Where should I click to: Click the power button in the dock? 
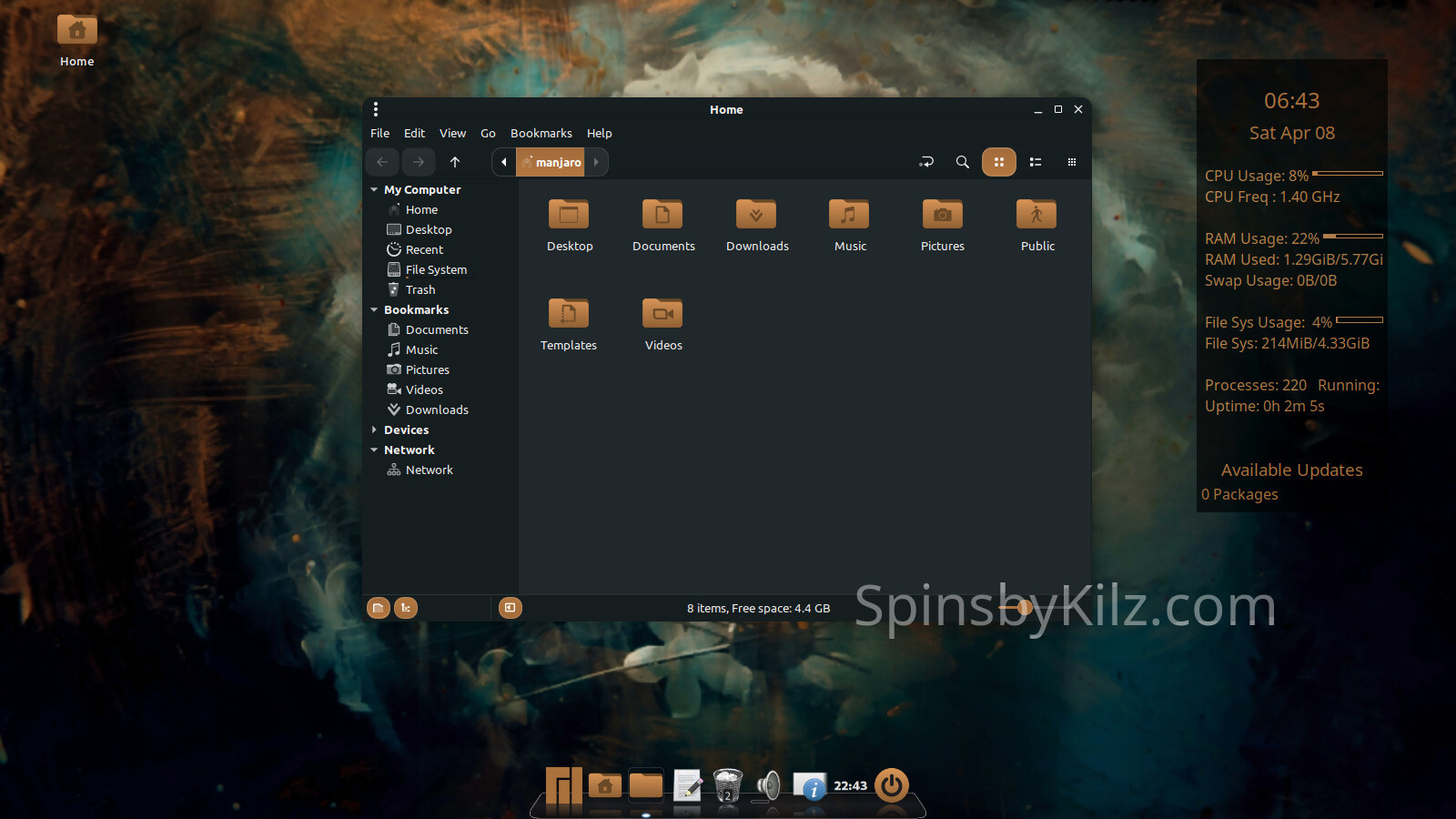[x=891, y=784]
